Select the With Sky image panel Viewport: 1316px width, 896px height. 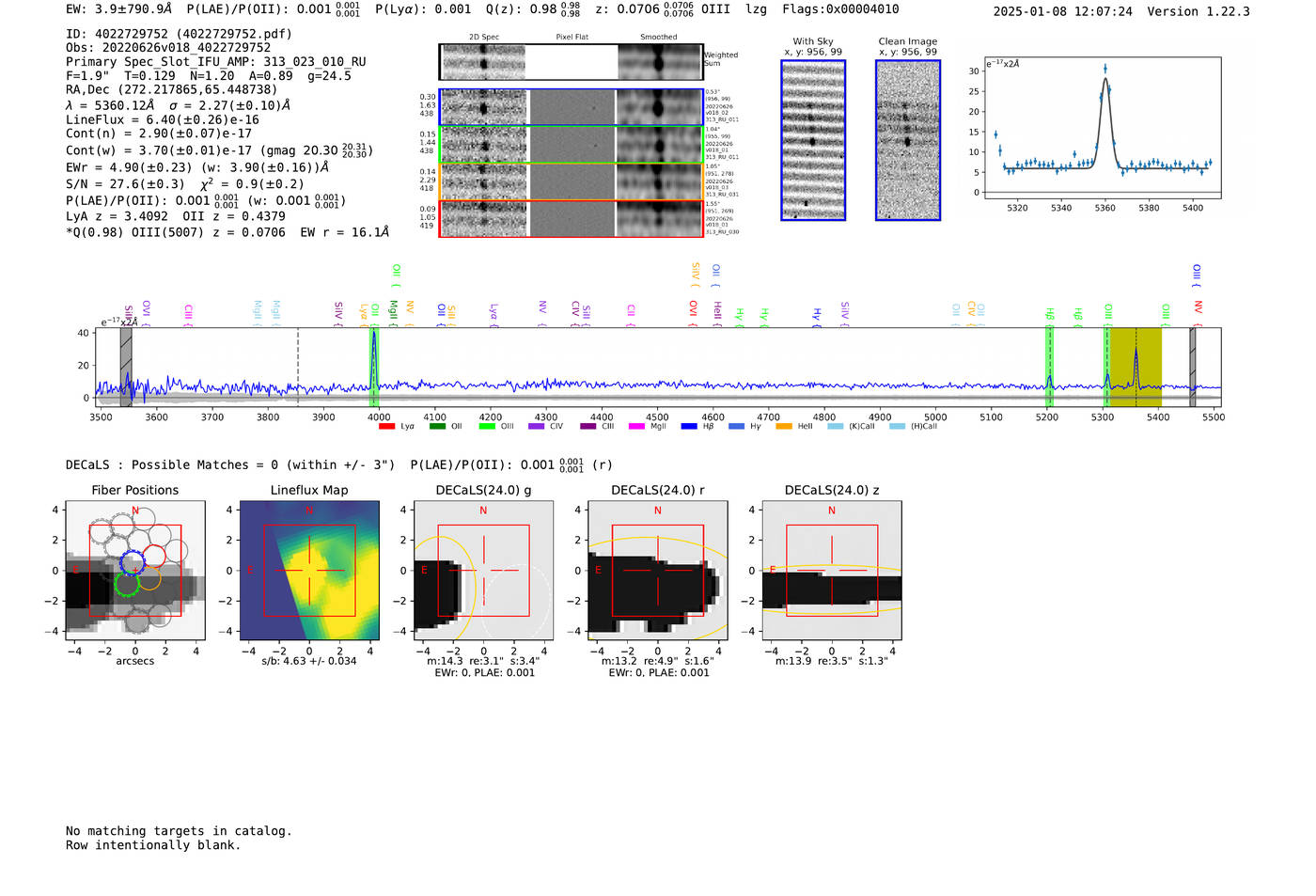click(x=813, y=140)
